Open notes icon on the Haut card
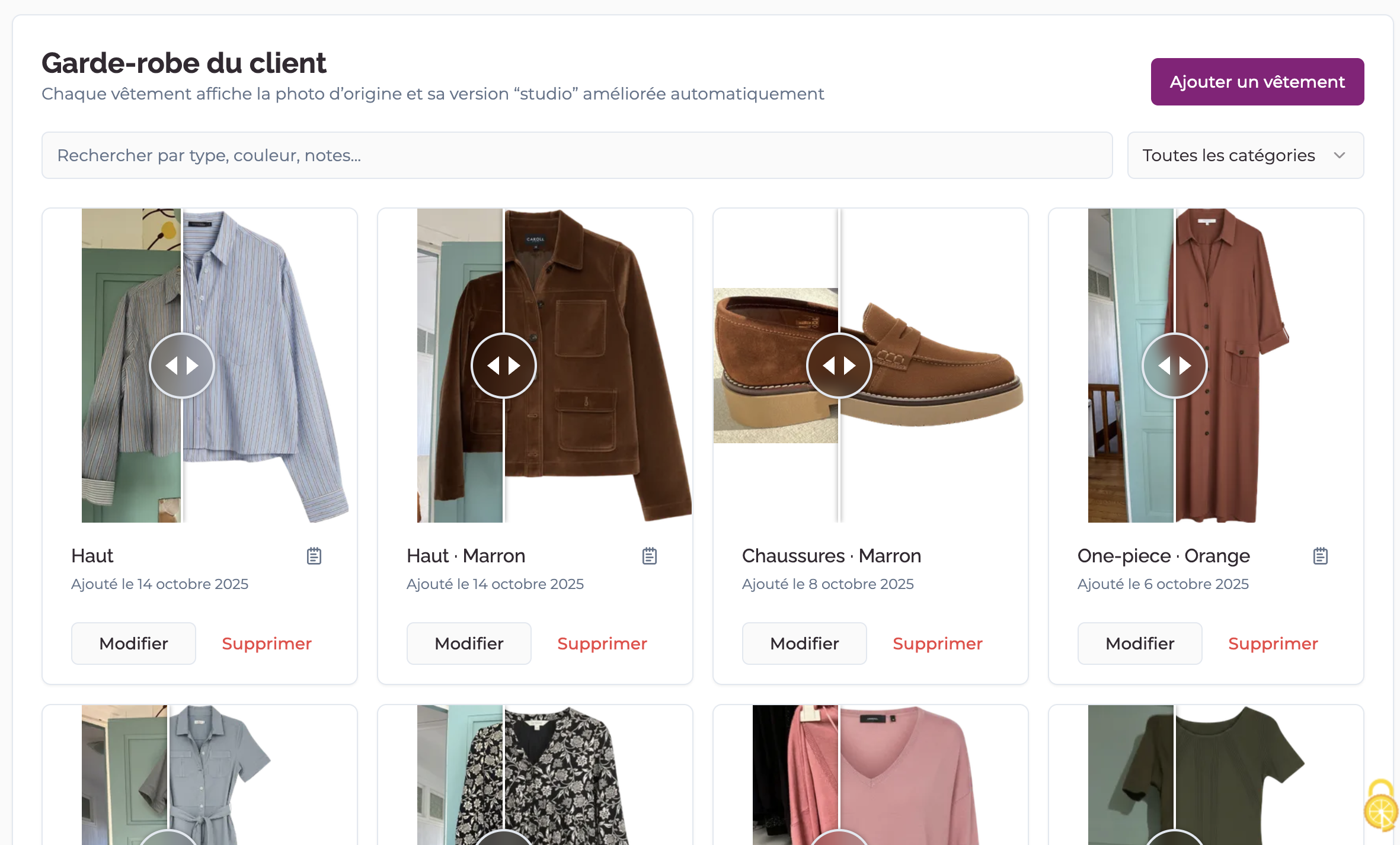1400x845 pixels. point(314,556)
